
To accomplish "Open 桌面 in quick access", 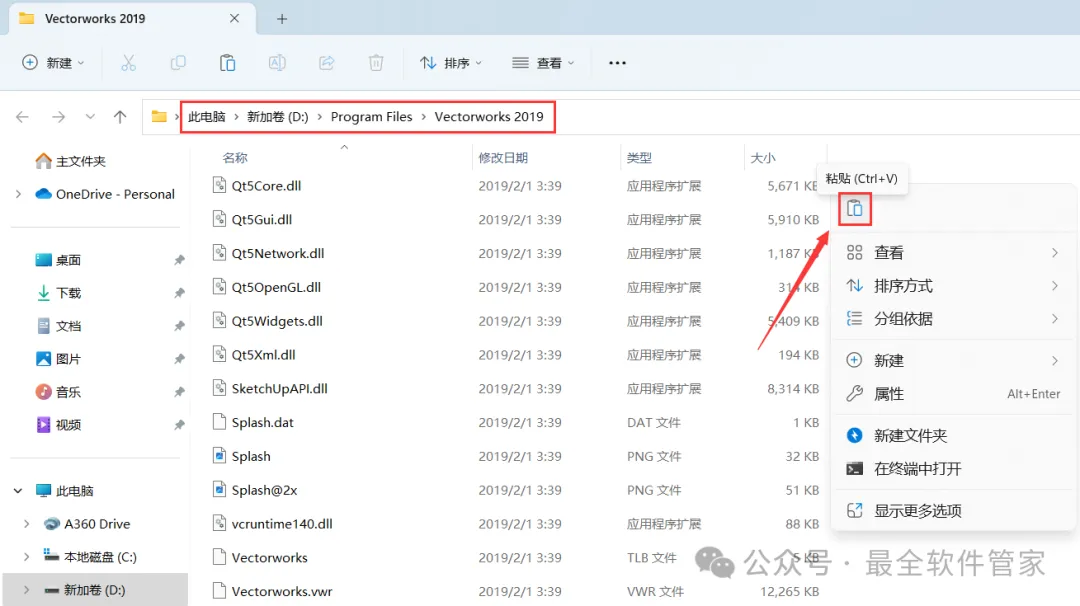I will (x=58, y=260).
